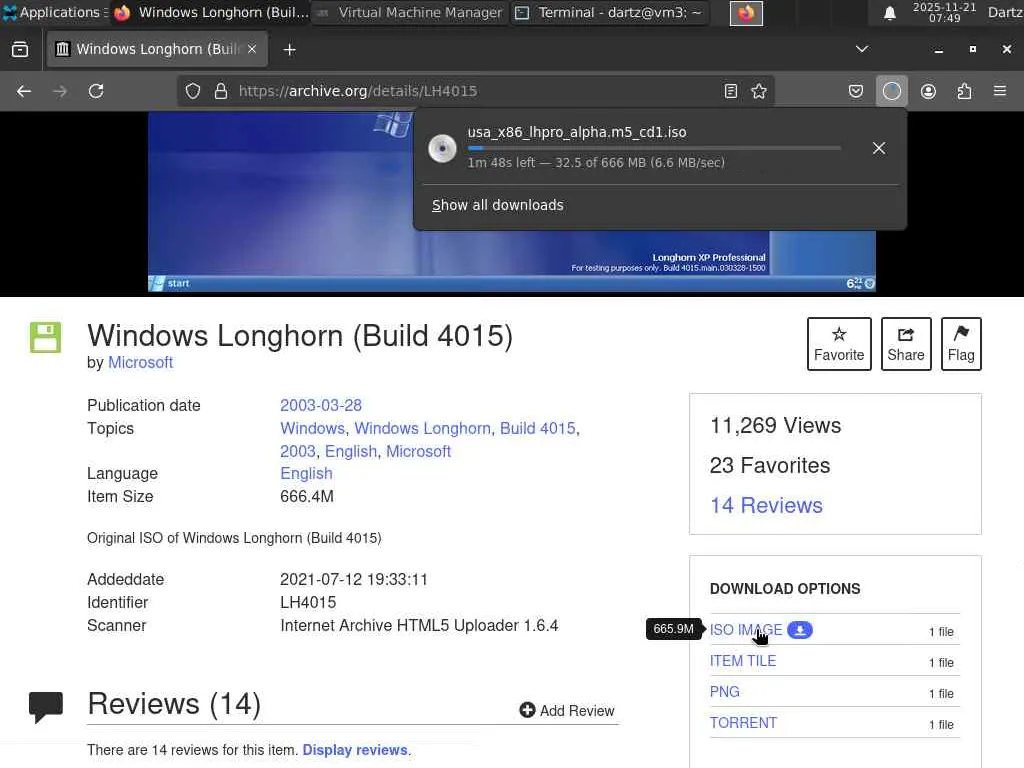This screenshot has height=768, width=1024.
Task: Open the Firefox tab overview icon
Action: point(20,50)
